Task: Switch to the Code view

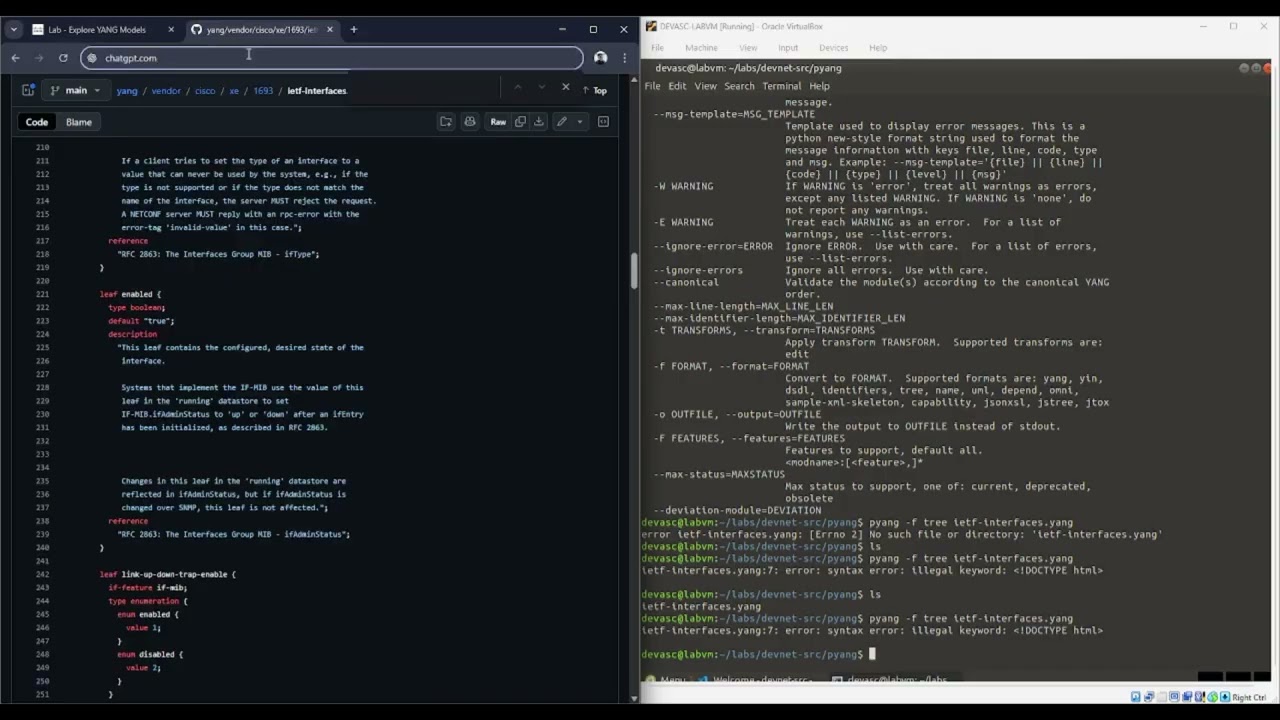Action: pyautogui.click(x=37, y=122)
